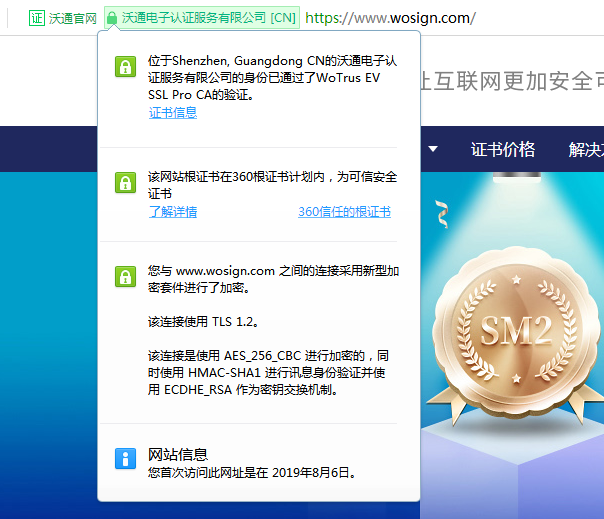Click lock icon beside identity verification text
The height and width of the screenshot is (519, 604).
click(125, 67)
